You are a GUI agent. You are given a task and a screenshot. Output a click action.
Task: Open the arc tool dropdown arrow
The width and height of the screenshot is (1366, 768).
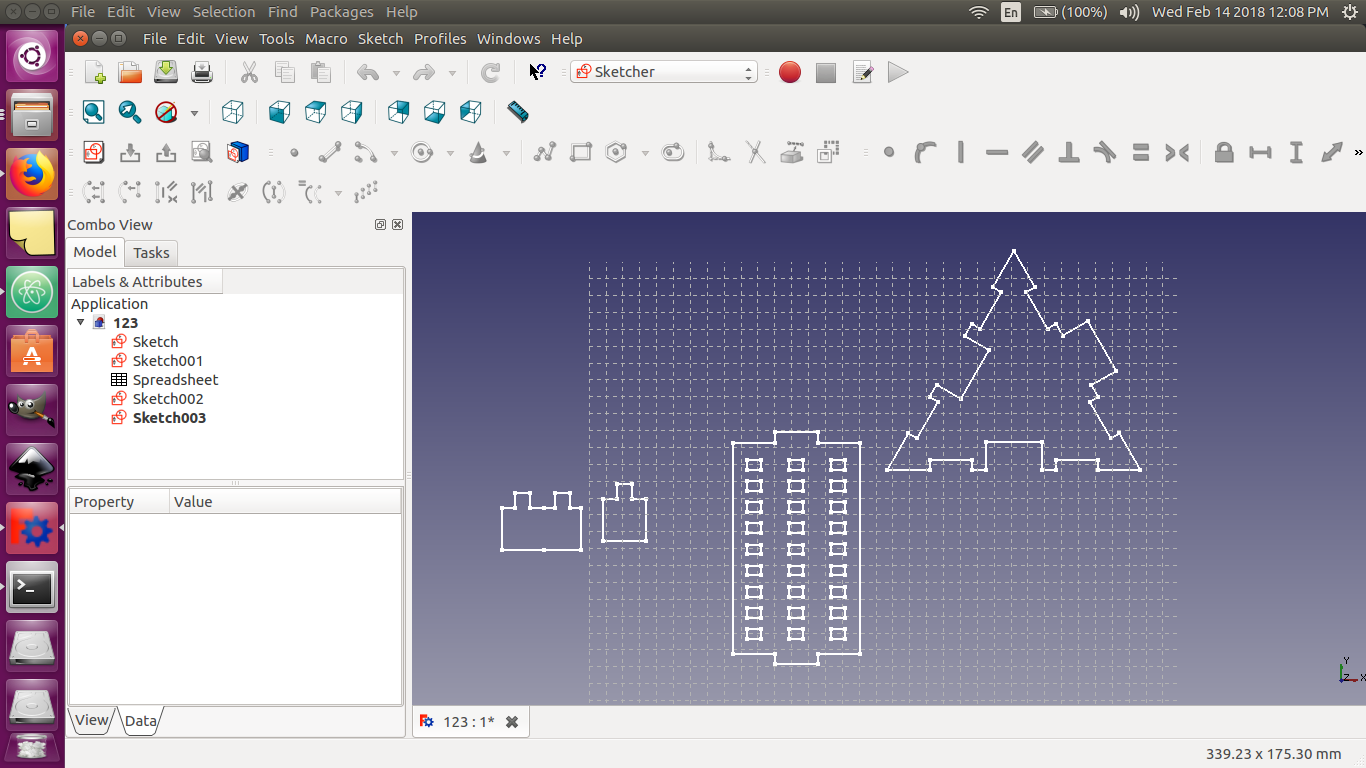click(x=394, y=153)
